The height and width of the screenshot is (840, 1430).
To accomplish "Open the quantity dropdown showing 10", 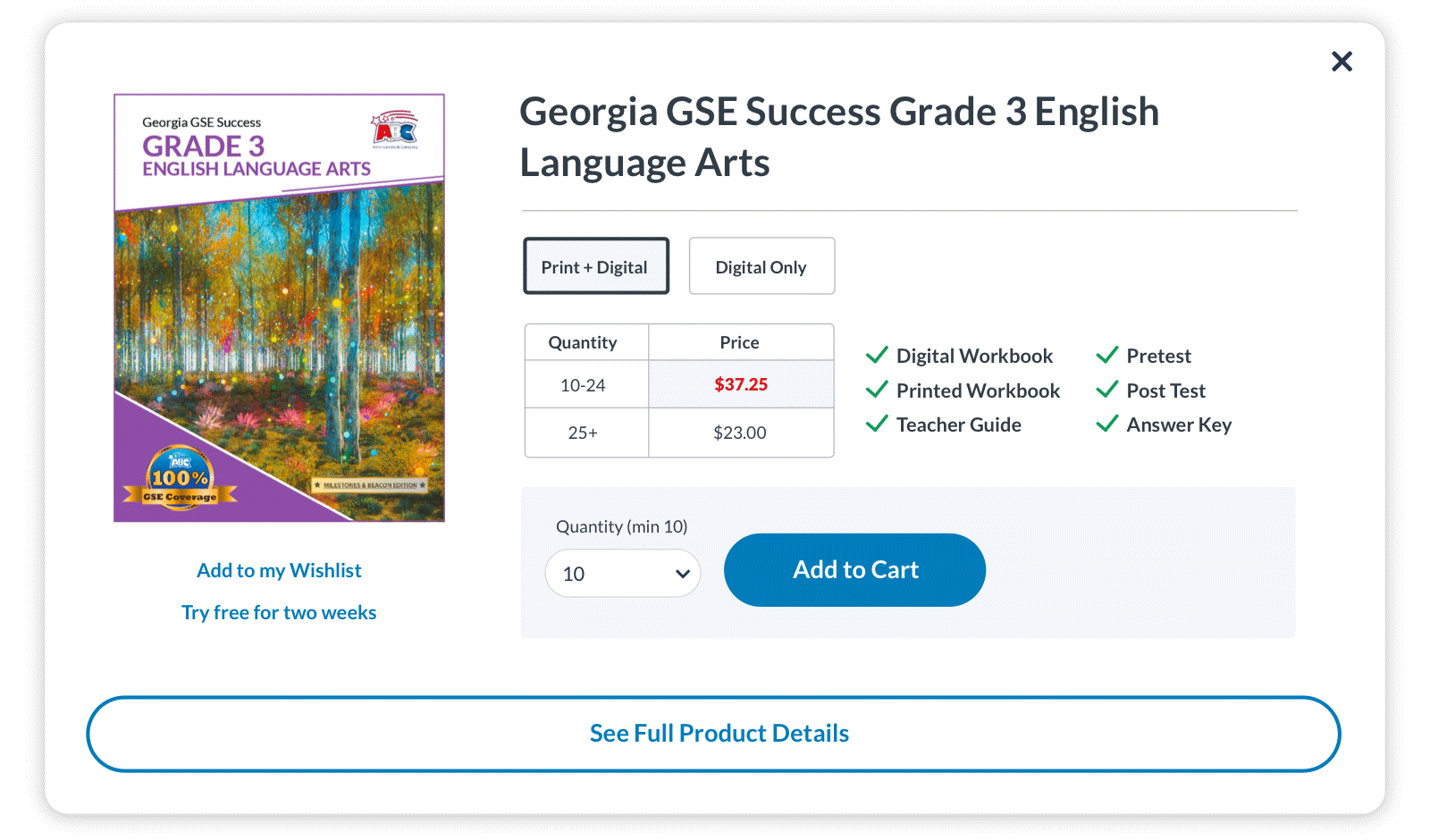I will [623, 574].
